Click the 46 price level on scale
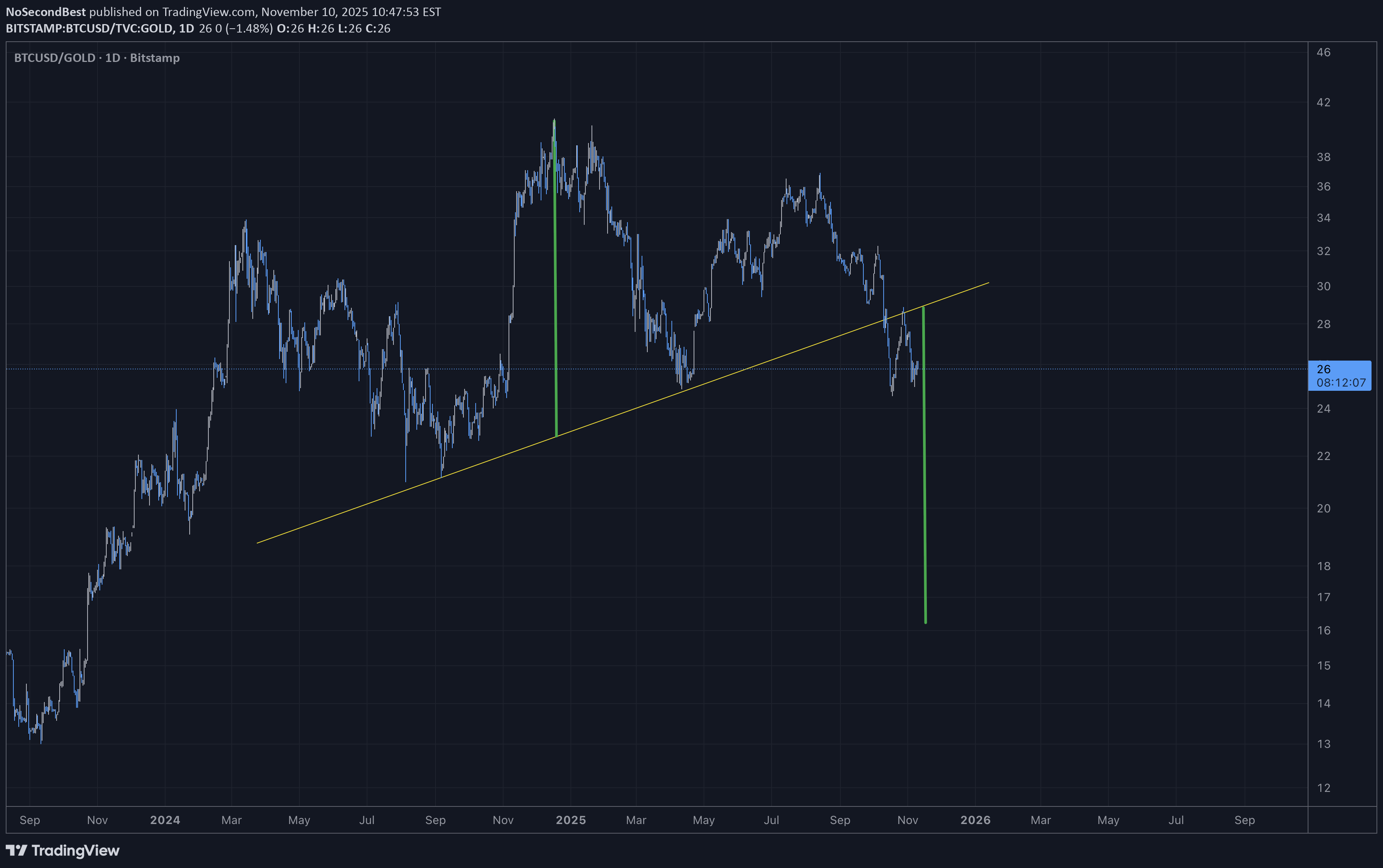Image resolution: width=1383 pixels, height=868 pixels. [1323, 52]
